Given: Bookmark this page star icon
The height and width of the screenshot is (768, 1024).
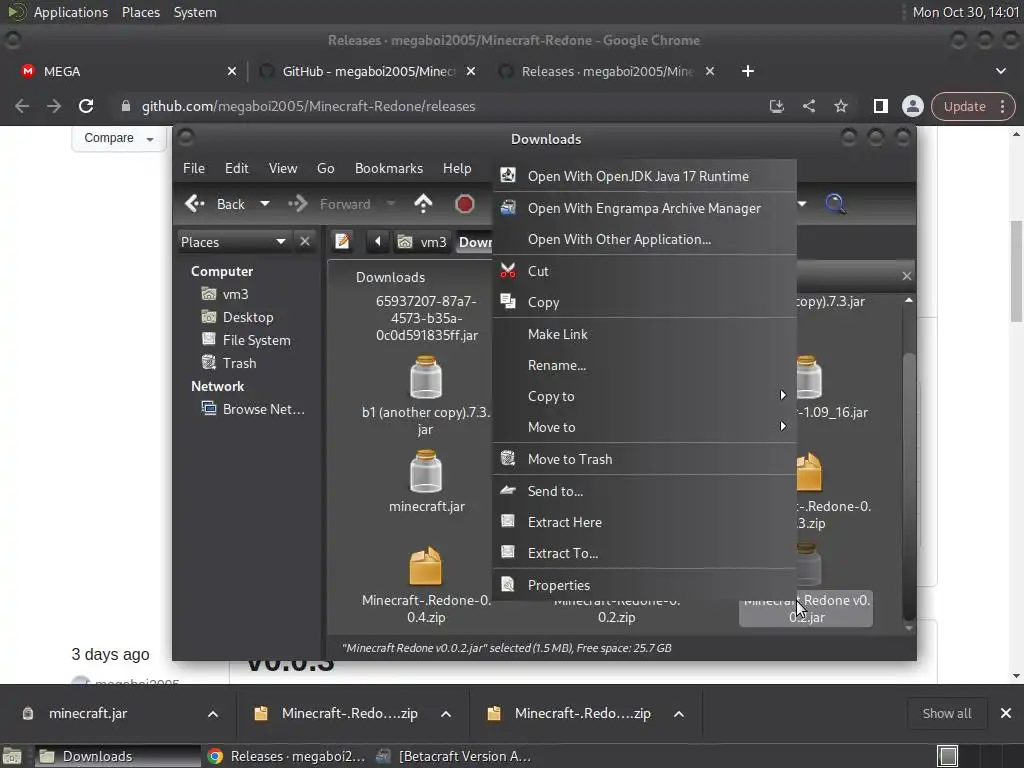Looking at the screenshot, I should 841,106.
